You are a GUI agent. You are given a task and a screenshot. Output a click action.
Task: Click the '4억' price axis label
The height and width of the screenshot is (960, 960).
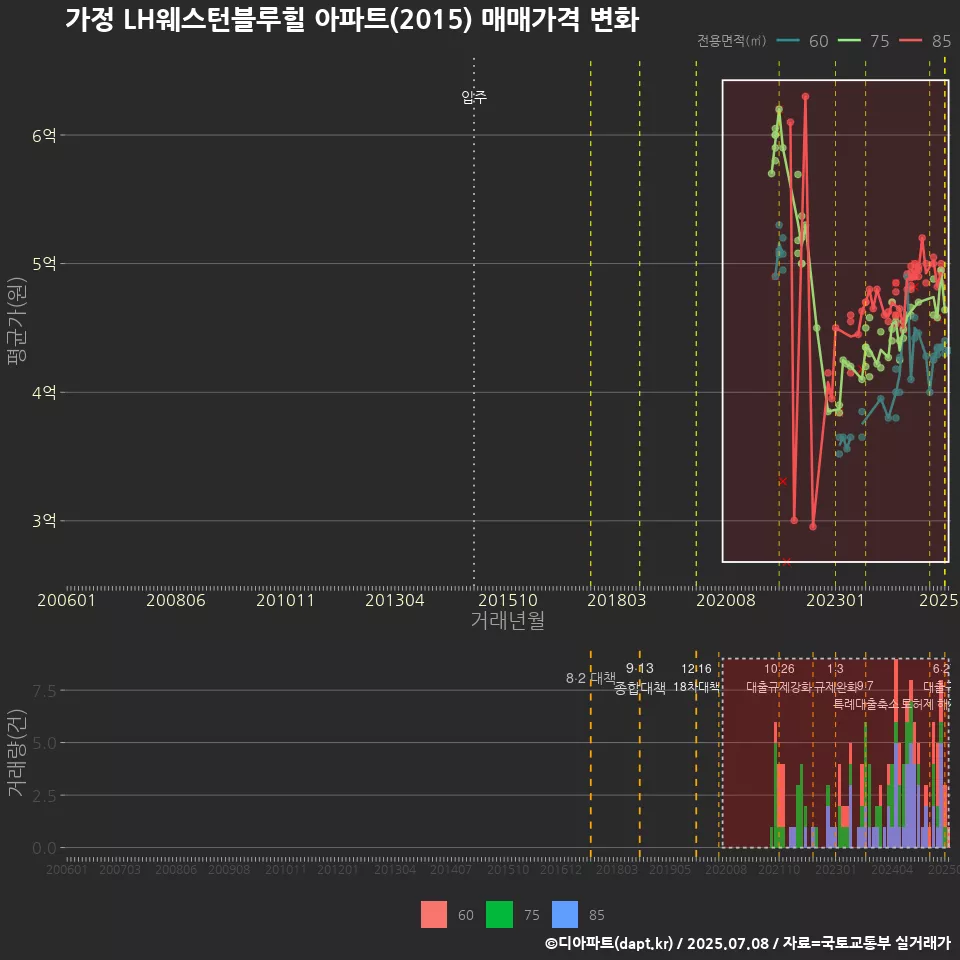point(44,392)
